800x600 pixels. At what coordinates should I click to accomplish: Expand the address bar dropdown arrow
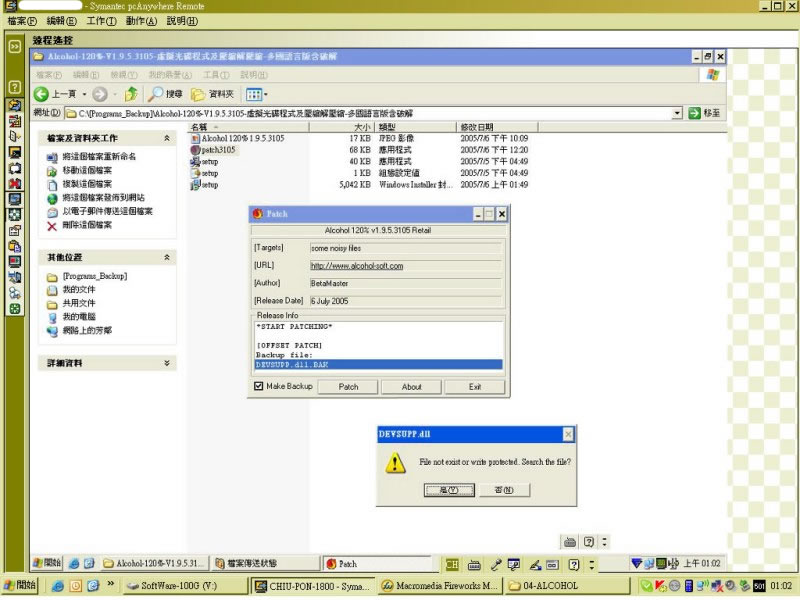(677, 113)
